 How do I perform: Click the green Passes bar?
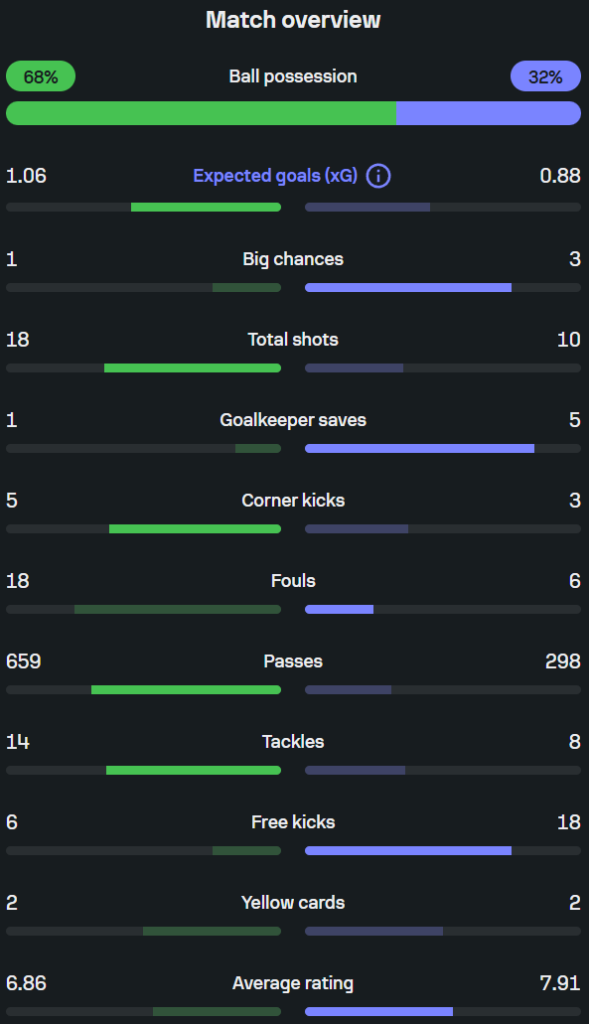[x=186, y=690]
